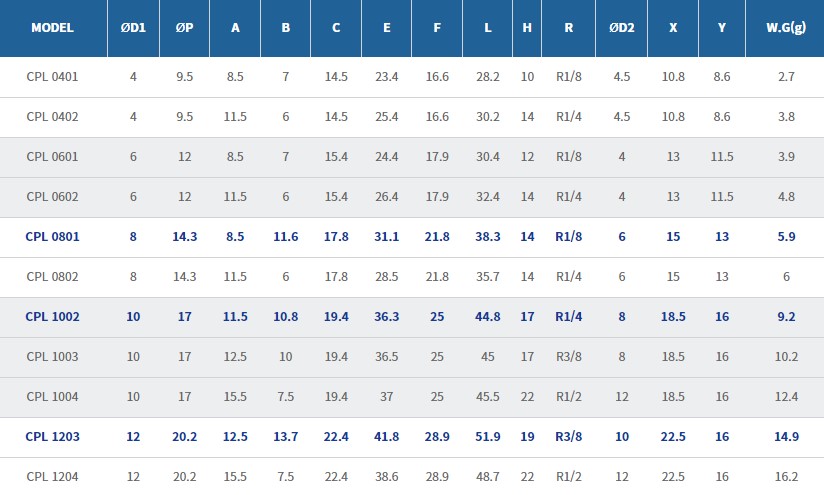
Task: Open the CPL 1002 model link
Action: point(52,317)
